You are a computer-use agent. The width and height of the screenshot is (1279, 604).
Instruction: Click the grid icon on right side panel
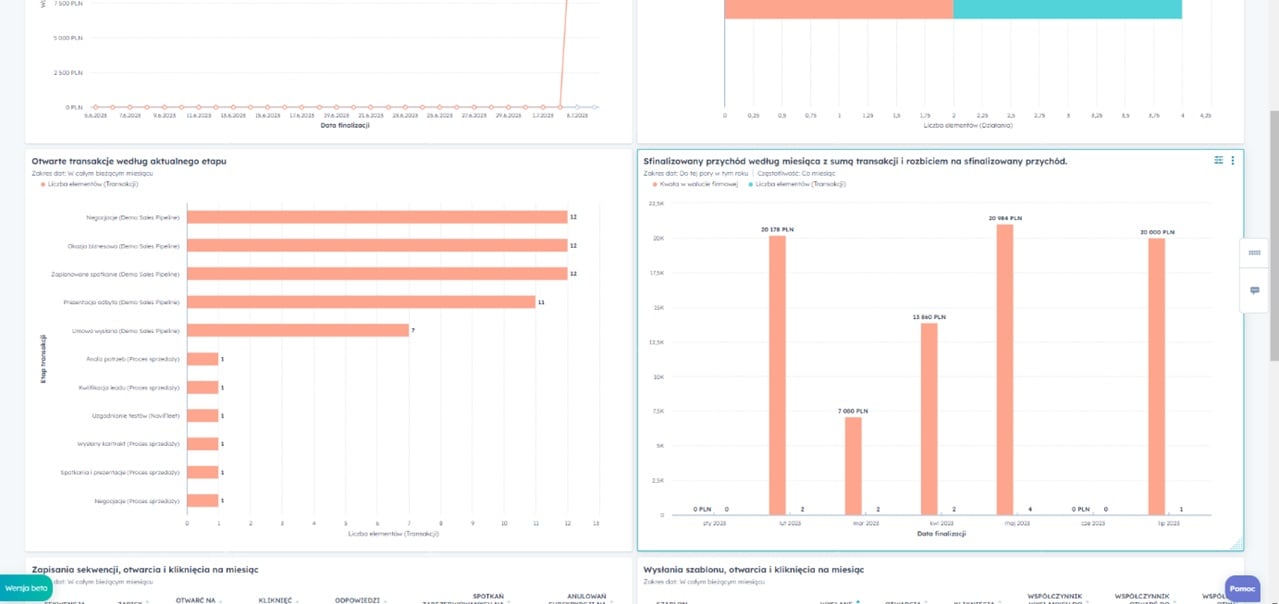point(1254,253)
